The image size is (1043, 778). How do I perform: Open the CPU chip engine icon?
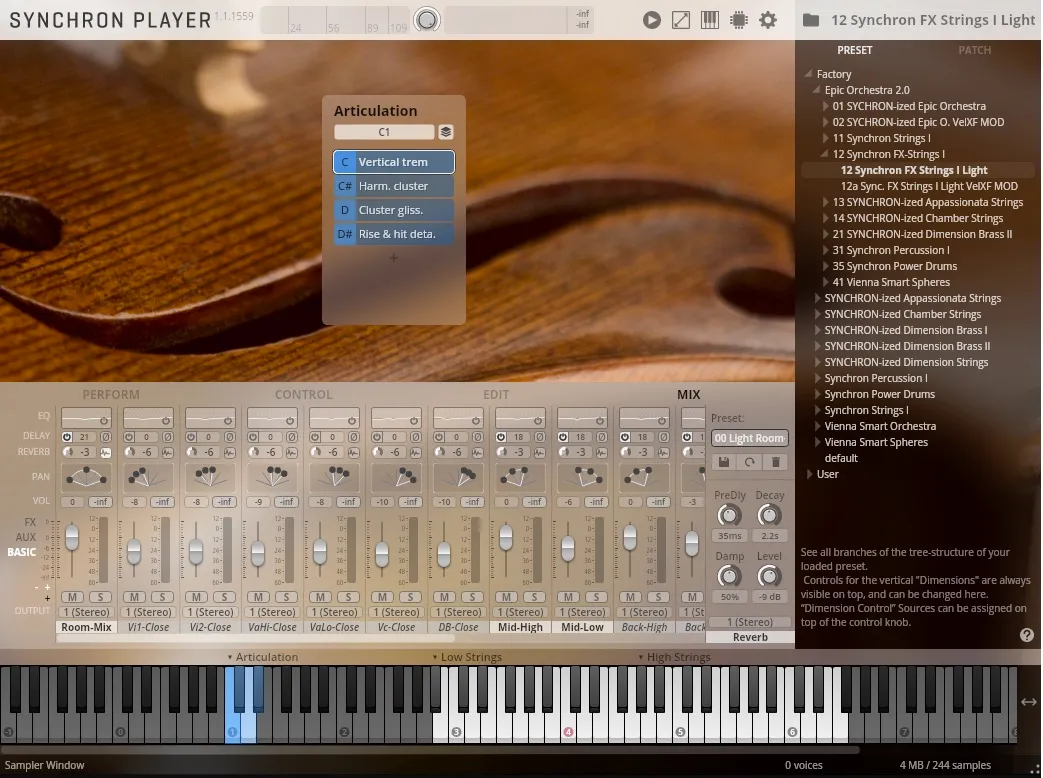[x=739, y=20]
